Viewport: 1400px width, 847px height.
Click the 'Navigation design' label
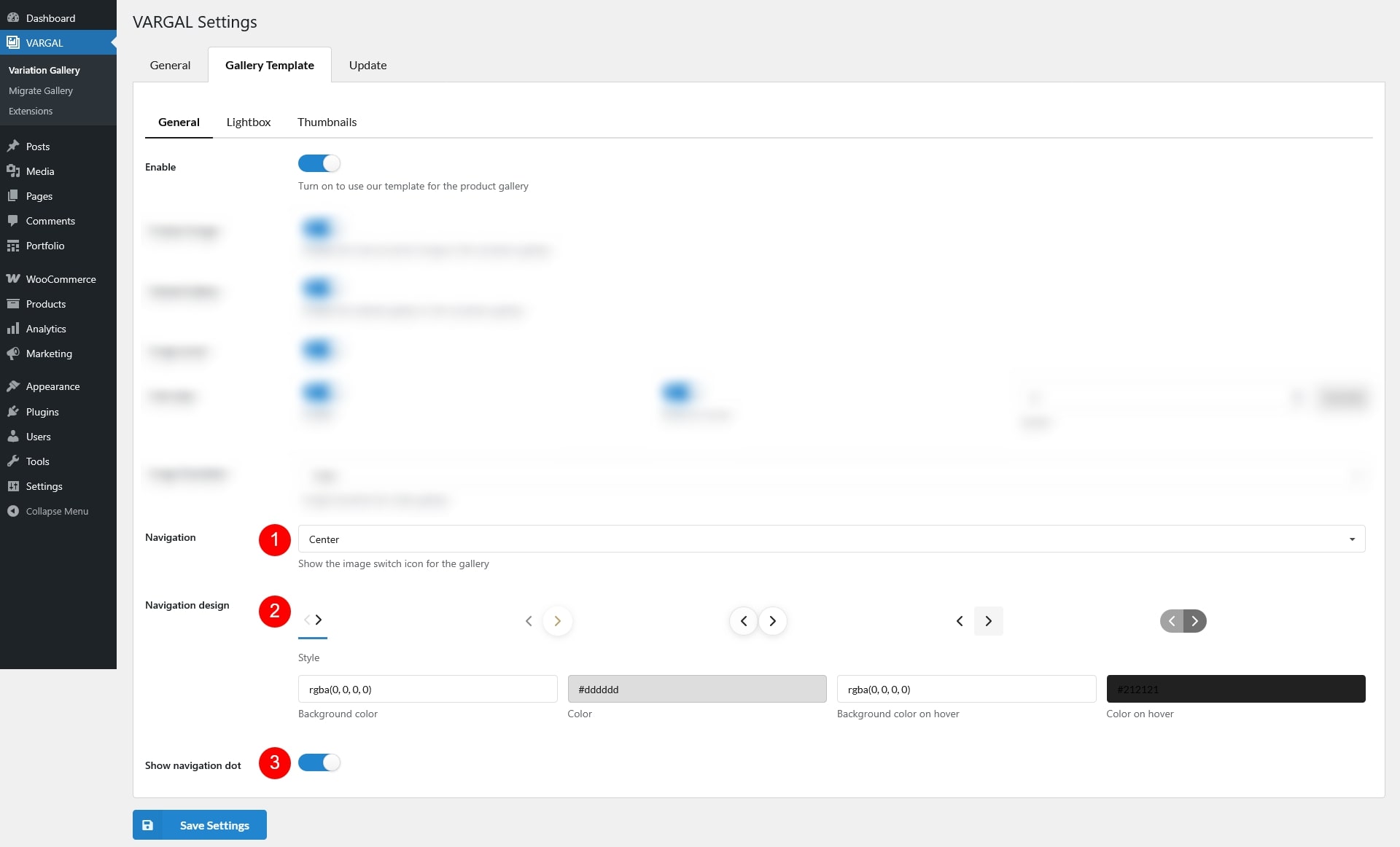pos(187,605)
